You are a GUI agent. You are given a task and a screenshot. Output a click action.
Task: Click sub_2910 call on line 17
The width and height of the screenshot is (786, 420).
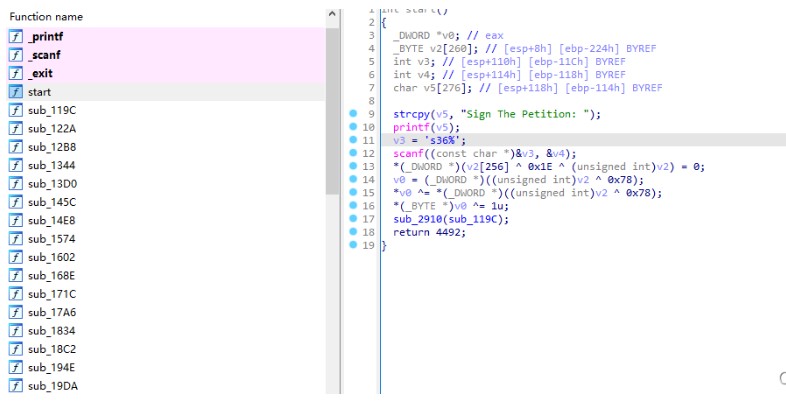point(417,219)
